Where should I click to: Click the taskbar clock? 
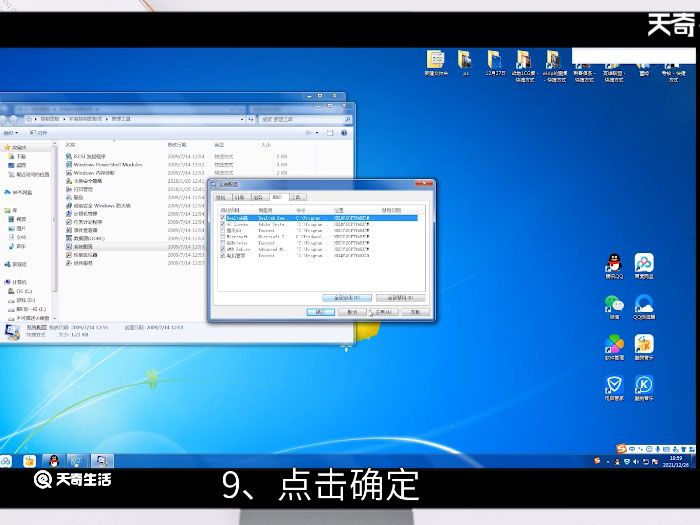[x=675, y=461]
